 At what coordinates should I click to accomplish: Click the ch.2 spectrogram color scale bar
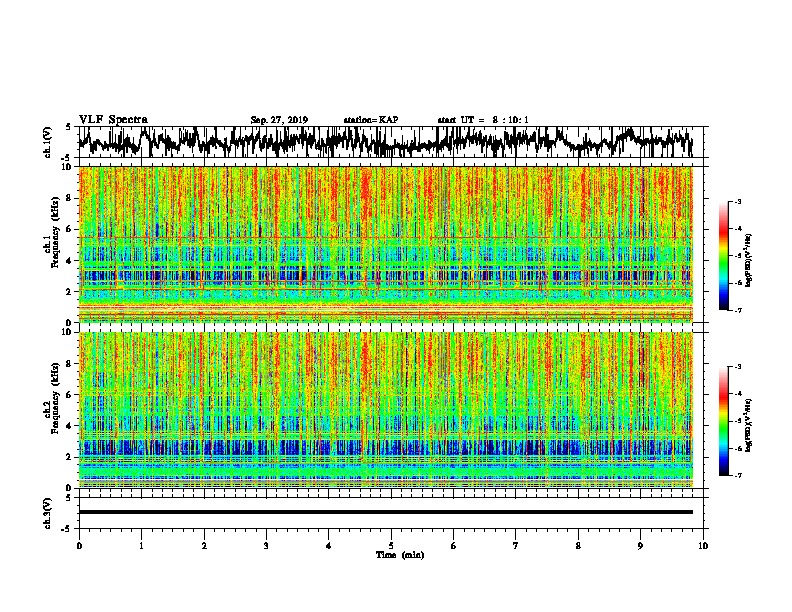[x=723, y=421]
